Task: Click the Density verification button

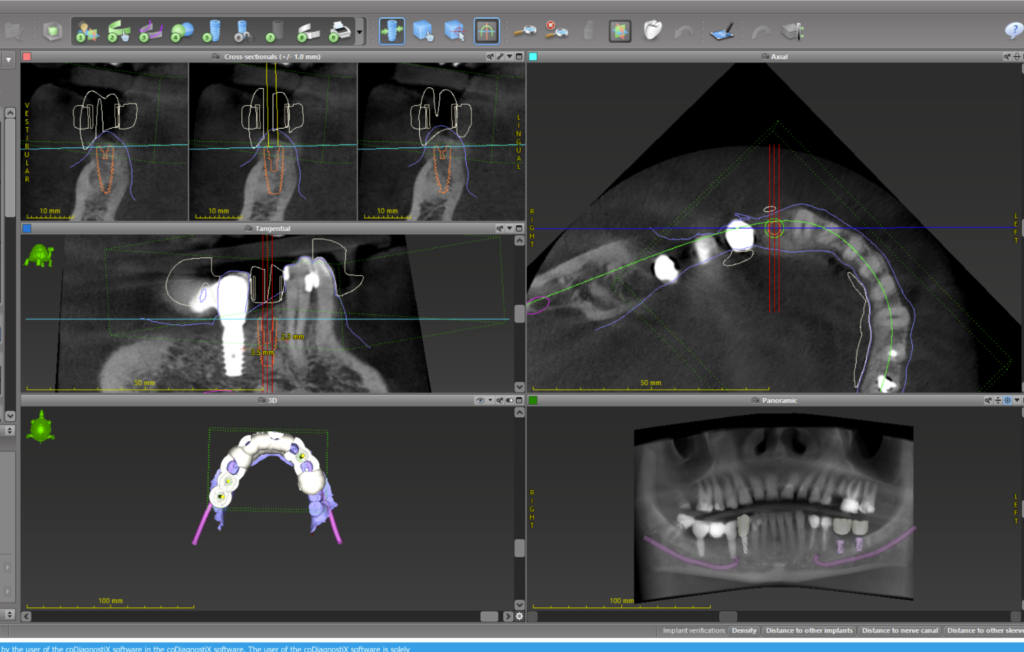Action: coord(745,631)
